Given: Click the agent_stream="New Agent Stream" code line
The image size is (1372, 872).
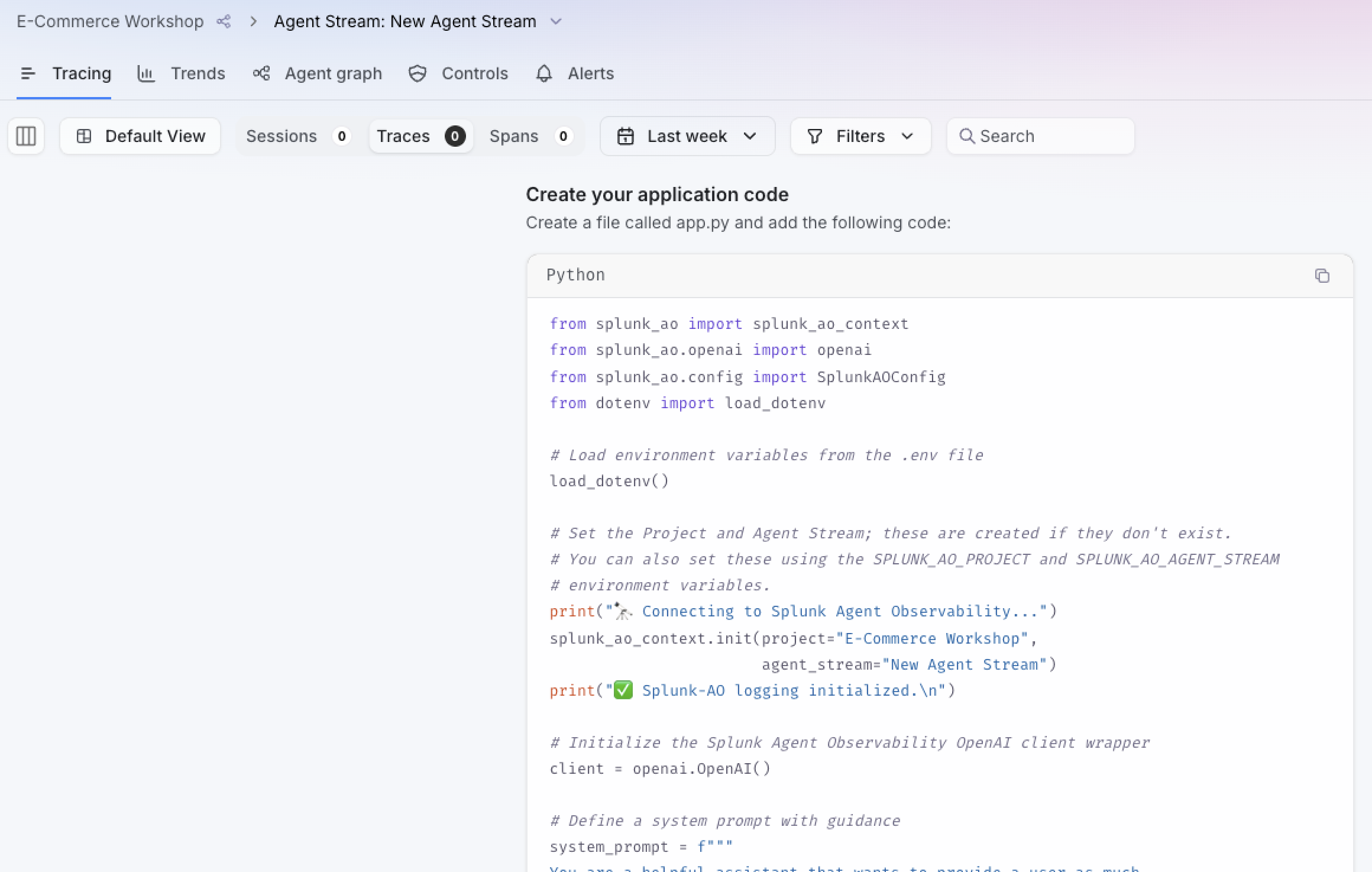Looking at the screenshot, I should tap(909, 664).
